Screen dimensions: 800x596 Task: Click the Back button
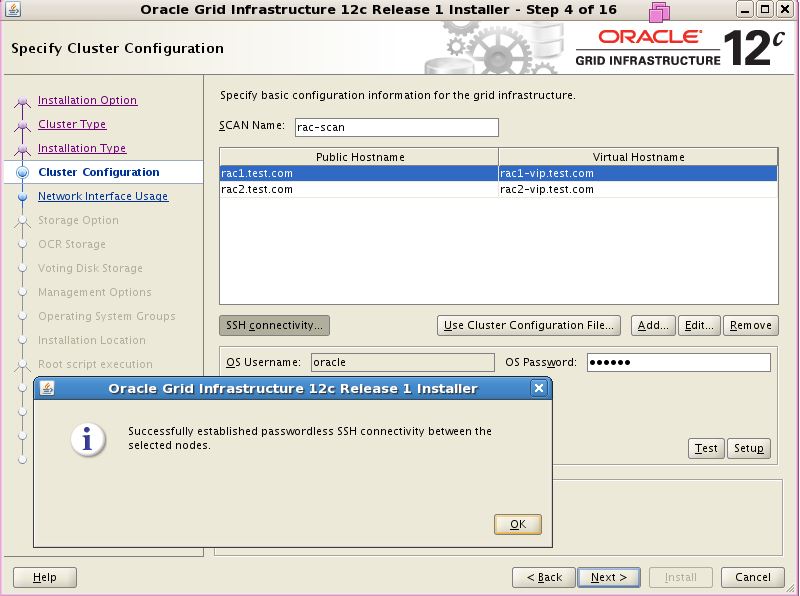544,577
